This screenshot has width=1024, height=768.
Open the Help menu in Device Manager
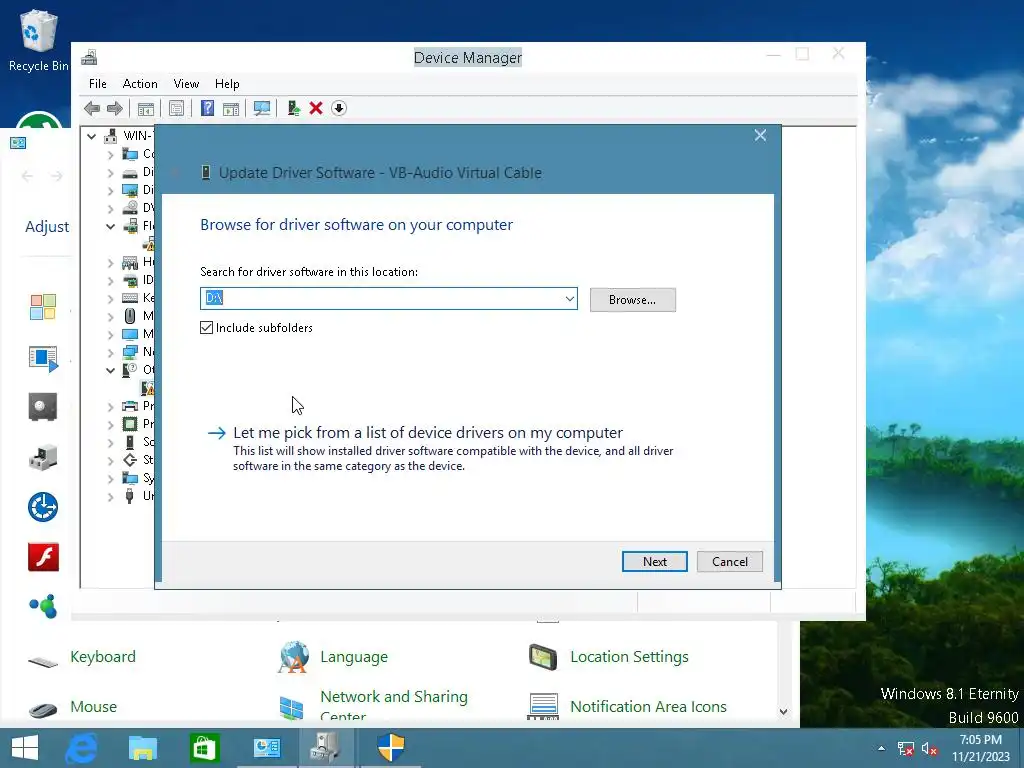click(x=227, y=84)
